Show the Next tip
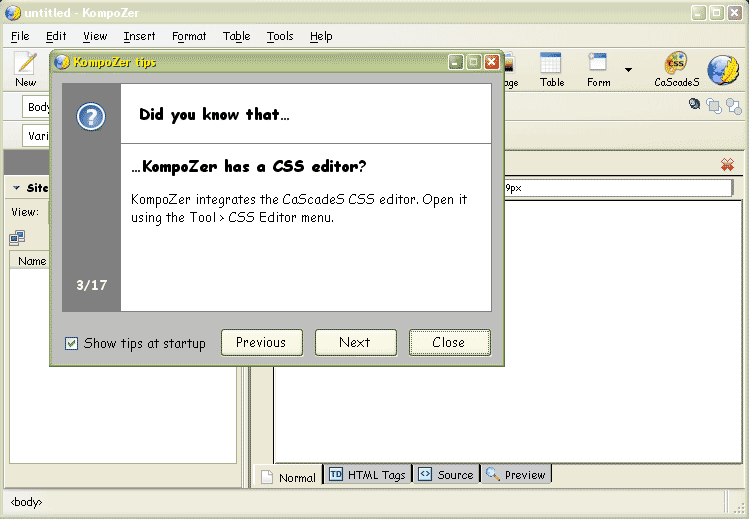 click(355, 342)
